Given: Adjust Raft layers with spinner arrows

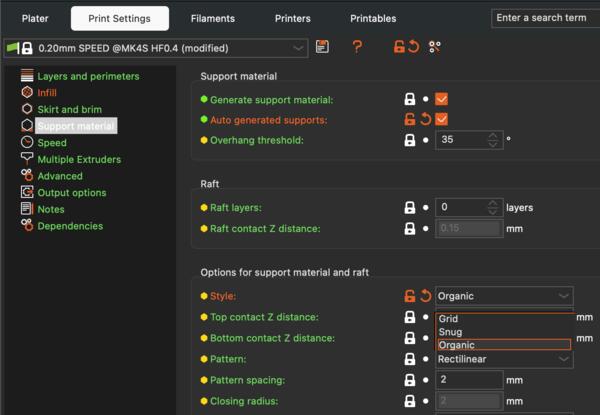Looking at the screenshot, I should tap(493, 208).
